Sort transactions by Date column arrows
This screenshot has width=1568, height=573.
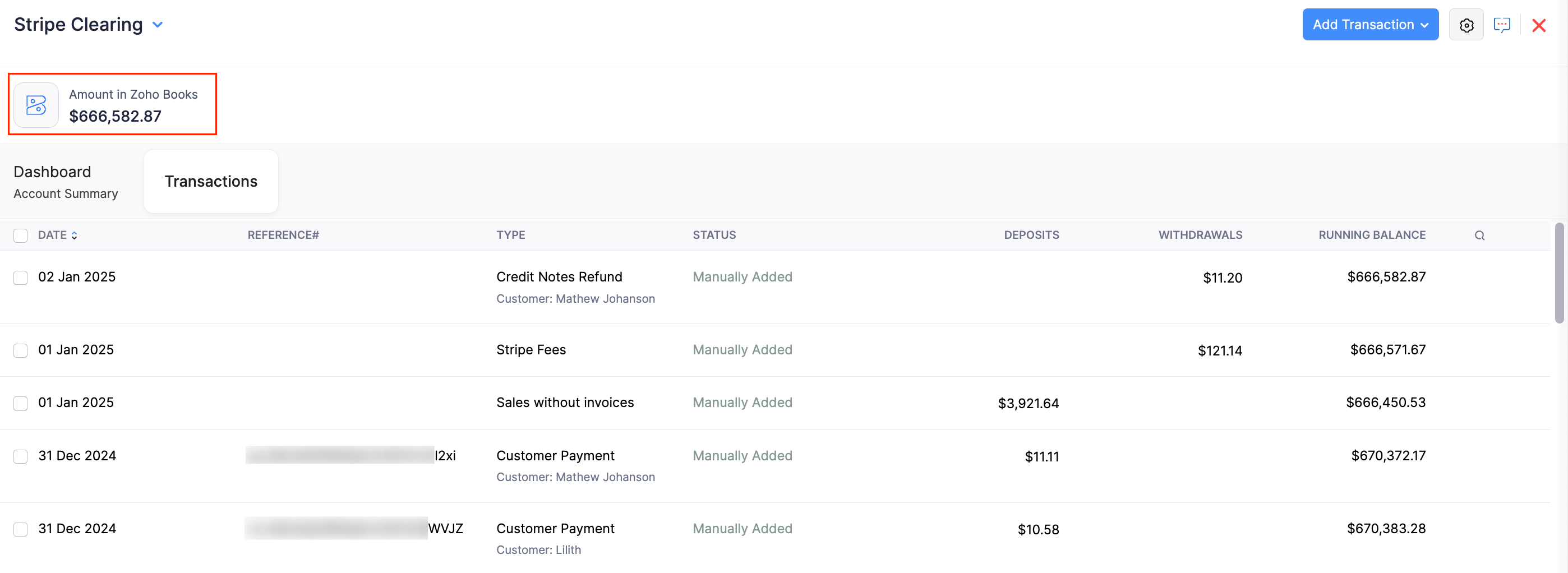point(74,235)
